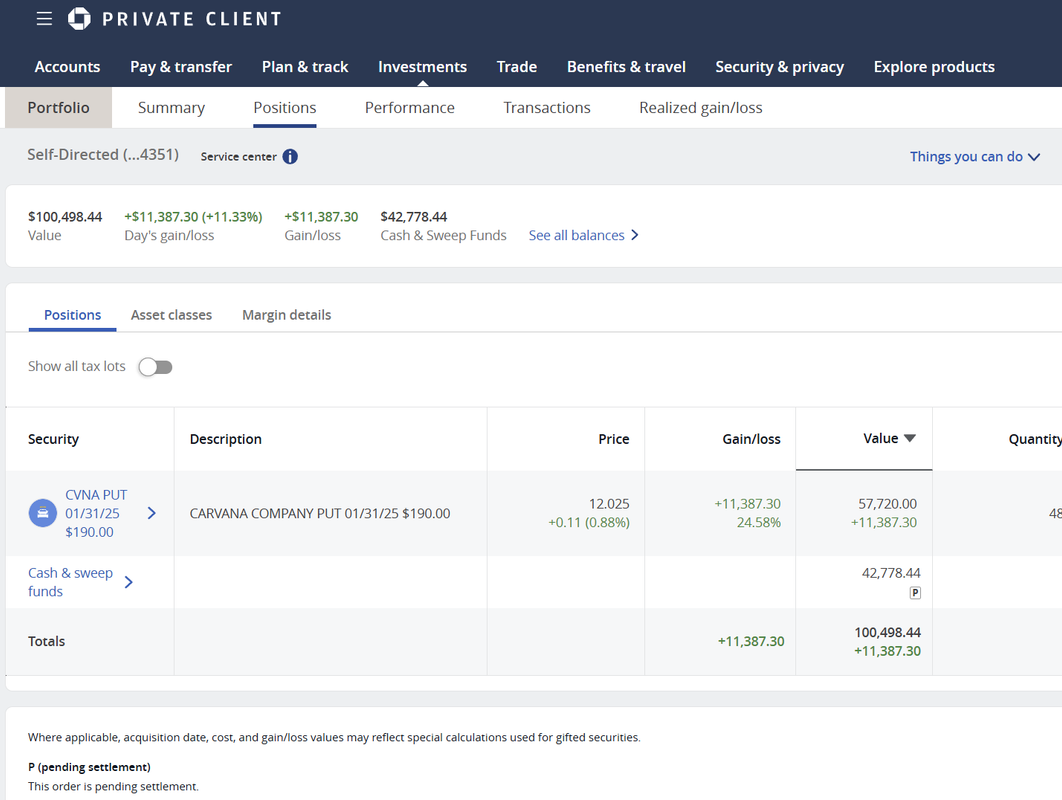The width and height of the screenshot is (1062, 800).
Task: Click the Service center info icon
Action: pos(290,156)
